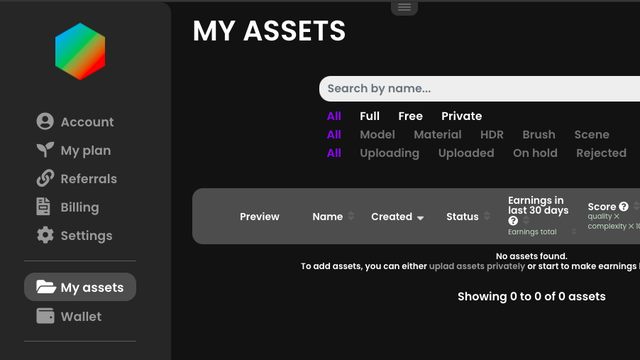Image resolution: width=640 pixels, height=360 pixels.
Task: Click the Preview column header
Action: (x=260, y=216)
